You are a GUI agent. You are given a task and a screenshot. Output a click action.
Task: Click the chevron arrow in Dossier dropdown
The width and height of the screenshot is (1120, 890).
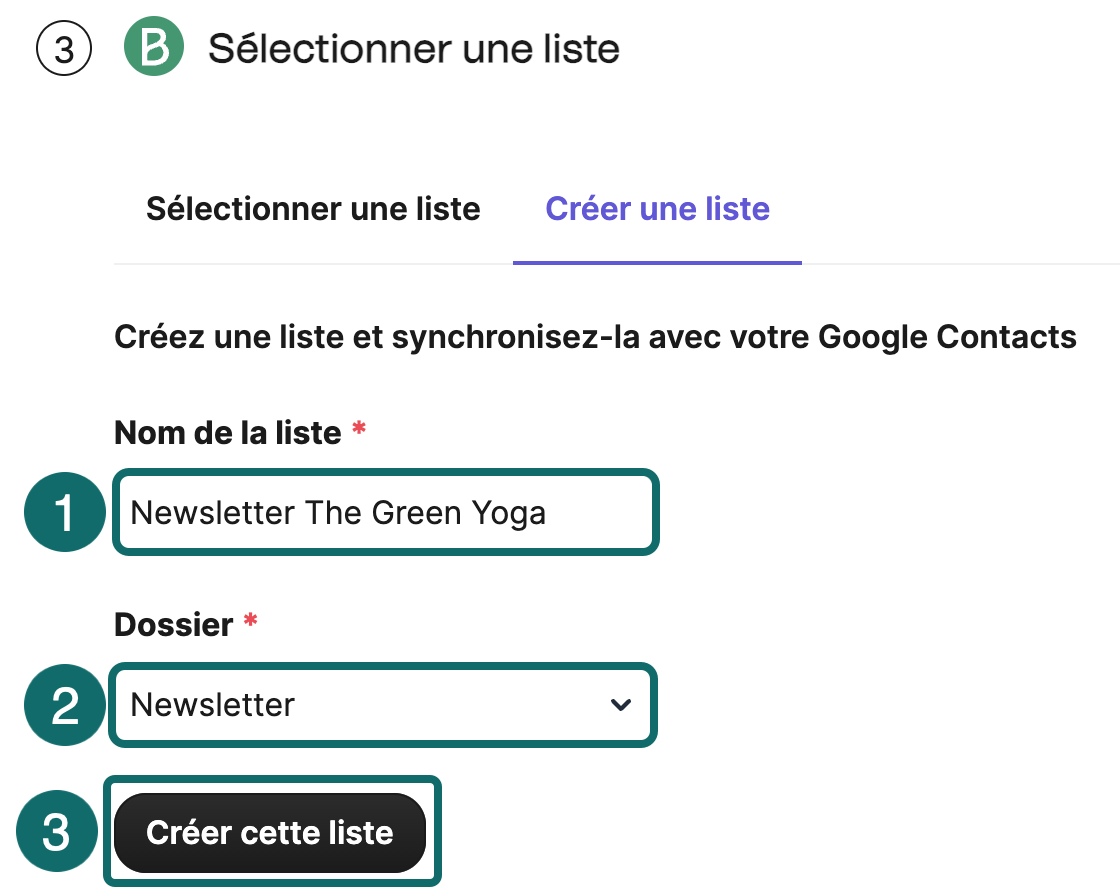click(621, 705)
